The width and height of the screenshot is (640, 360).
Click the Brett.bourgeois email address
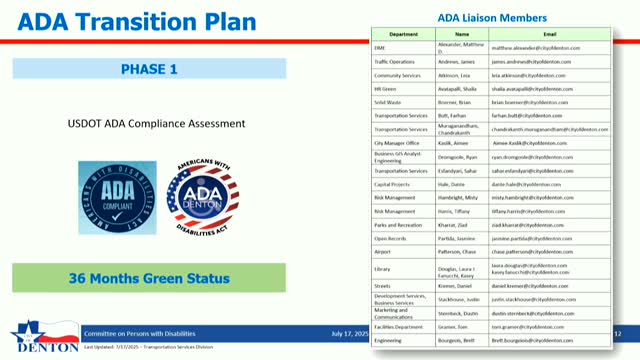(532, 340)
